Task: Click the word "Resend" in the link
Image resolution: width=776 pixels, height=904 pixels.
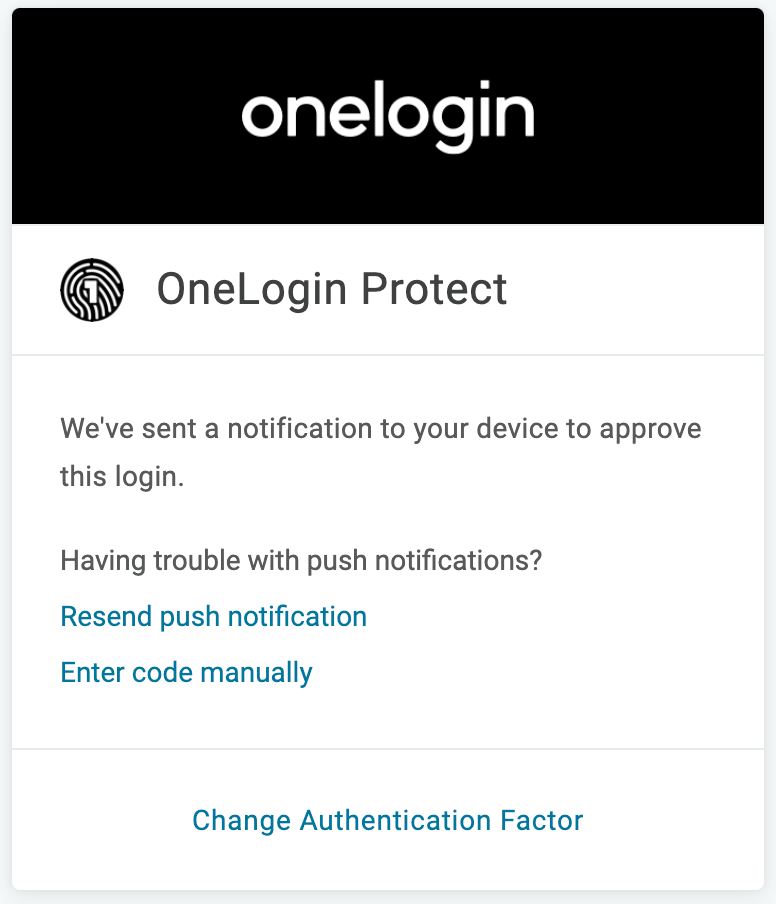Action: coord(106,616)
